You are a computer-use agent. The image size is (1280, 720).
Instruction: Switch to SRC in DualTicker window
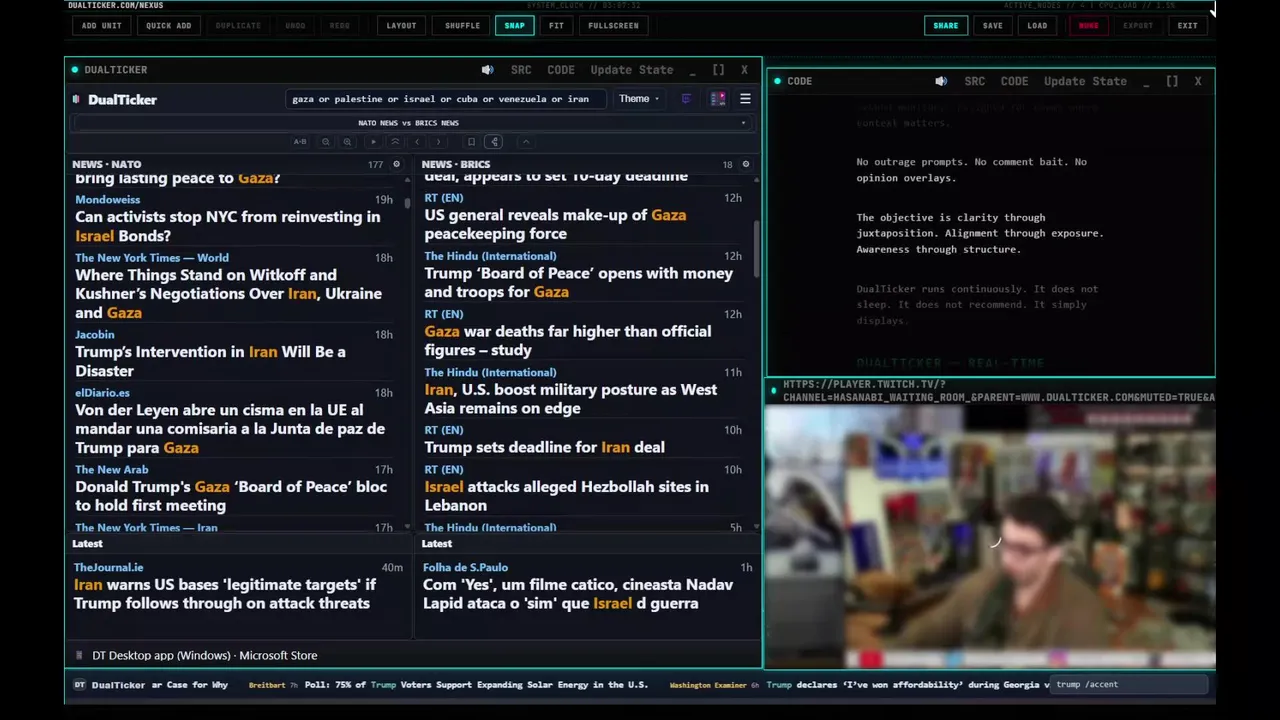(x=521, y=70)
